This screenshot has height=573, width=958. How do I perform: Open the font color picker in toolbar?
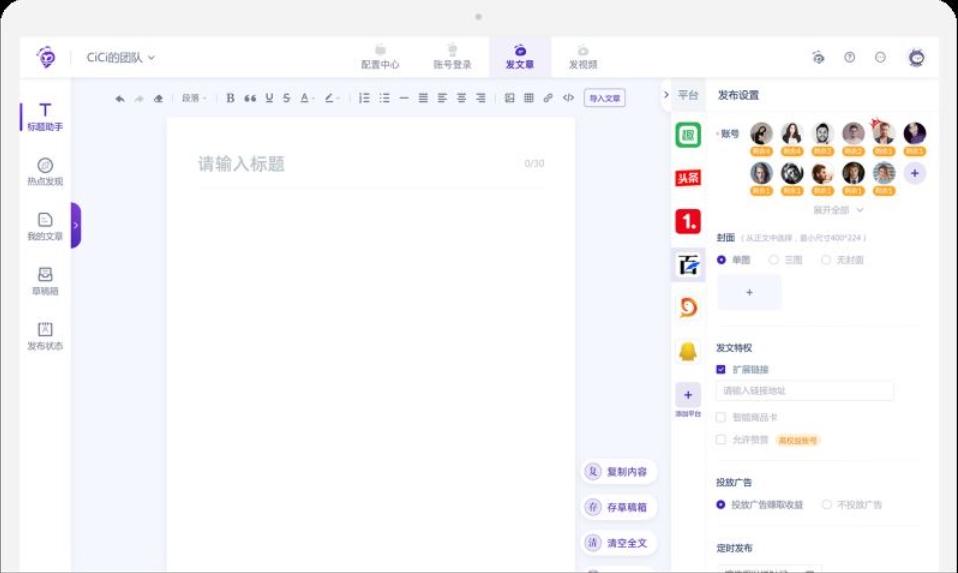(307, 98)
